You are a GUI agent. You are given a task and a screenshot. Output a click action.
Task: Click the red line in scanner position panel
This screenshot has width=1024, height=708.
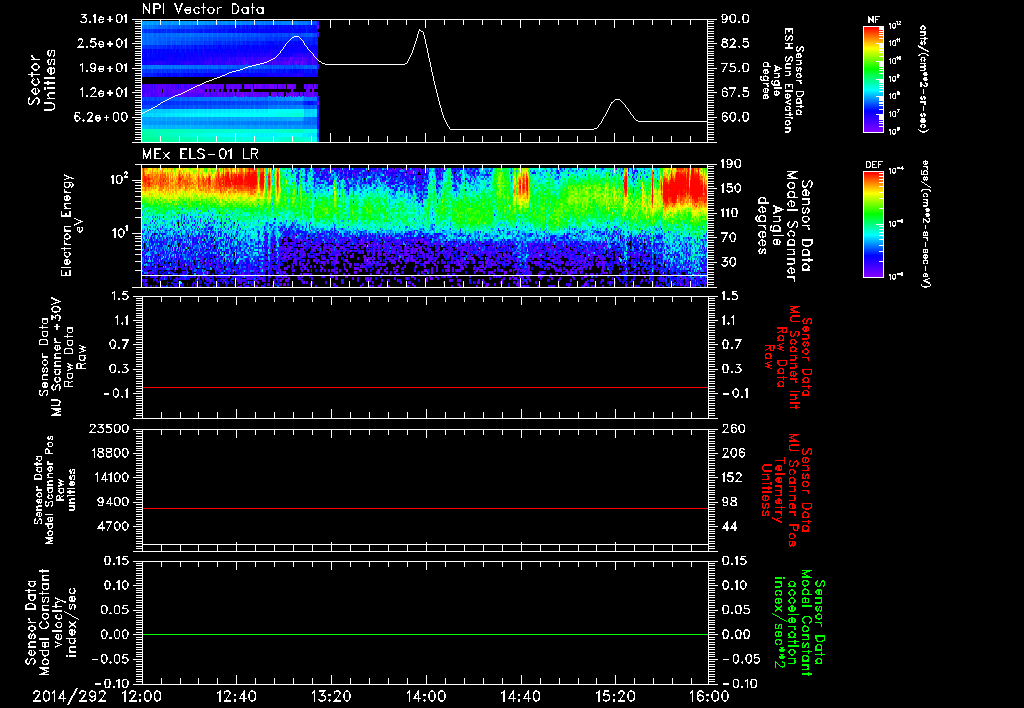pyautogui.click(x=425, y=508)
